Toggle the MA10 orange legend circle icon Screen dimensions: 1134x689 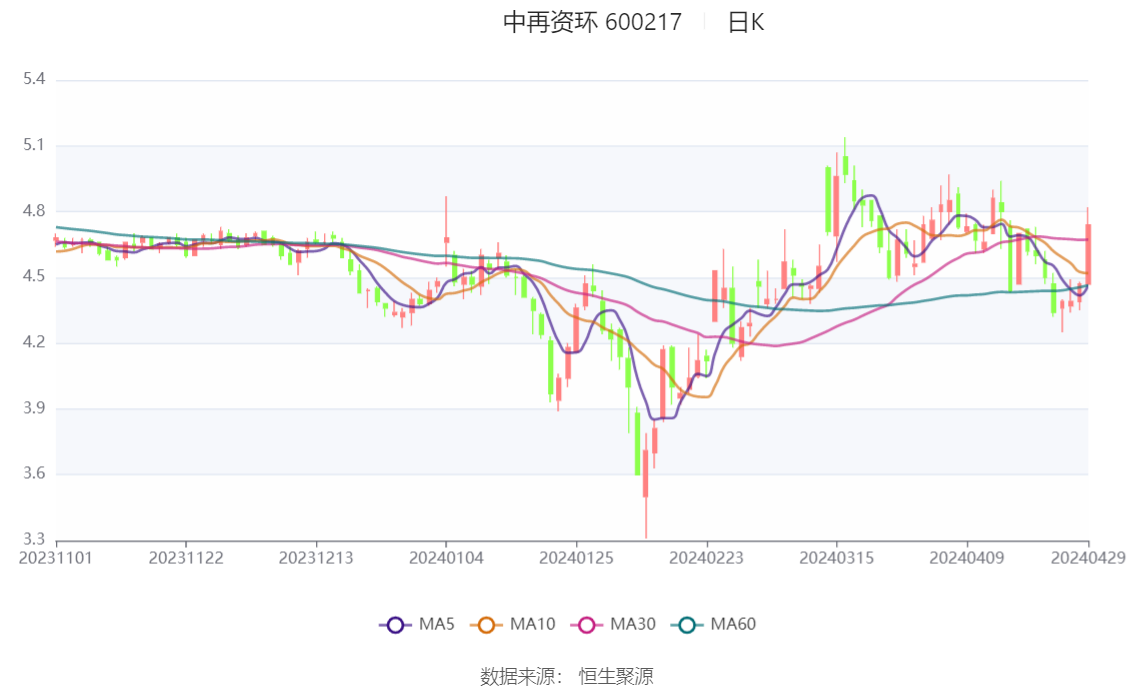[486, 625]
